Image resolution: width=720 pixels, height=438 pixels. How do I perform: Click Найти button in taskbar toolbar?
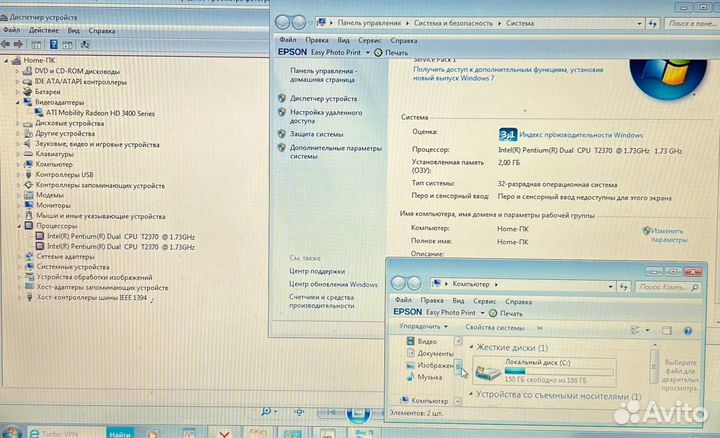(x=120, y=433)
